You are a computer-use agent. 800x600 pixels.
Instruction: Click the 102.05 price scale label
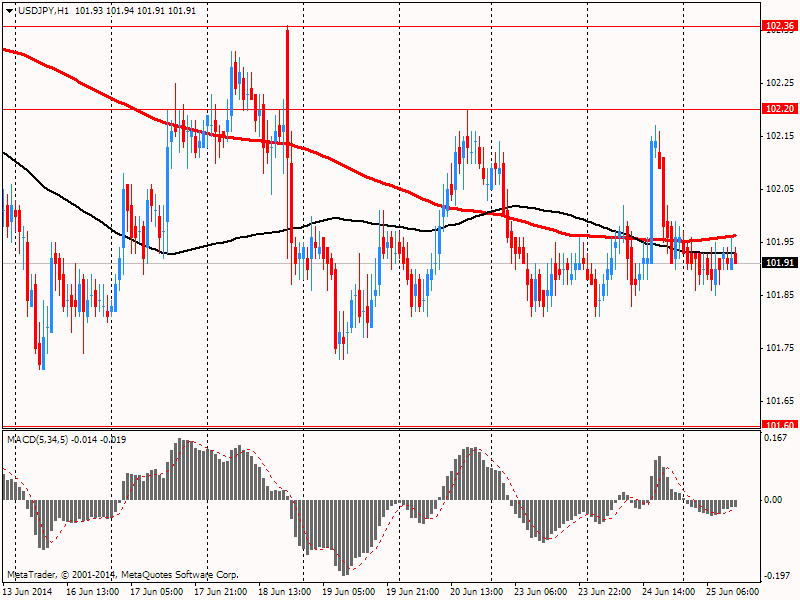click(780, 189)
